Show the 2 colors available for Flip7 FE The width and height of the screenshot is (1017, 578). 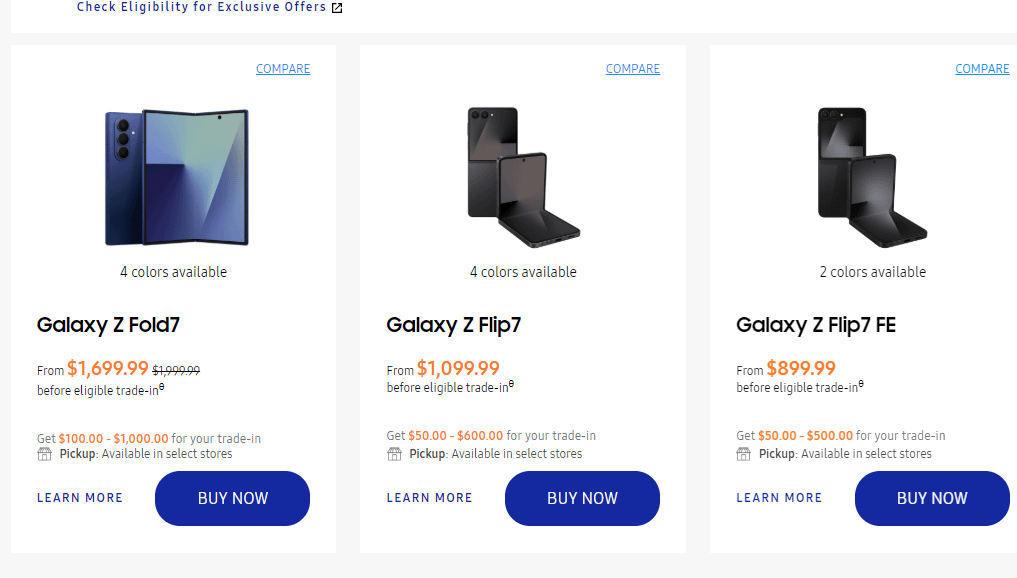[x=873, y=271]
